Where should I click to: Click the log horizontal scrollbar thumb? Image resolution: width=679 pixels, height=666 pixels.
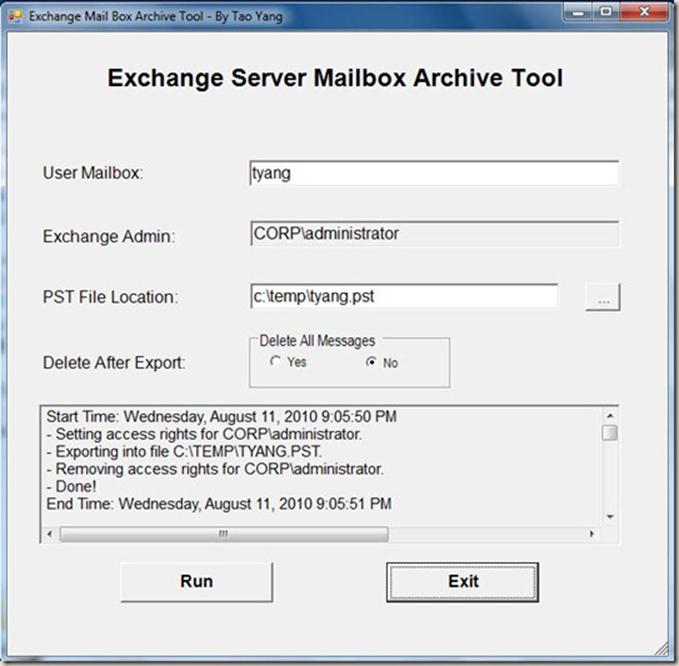224,534
